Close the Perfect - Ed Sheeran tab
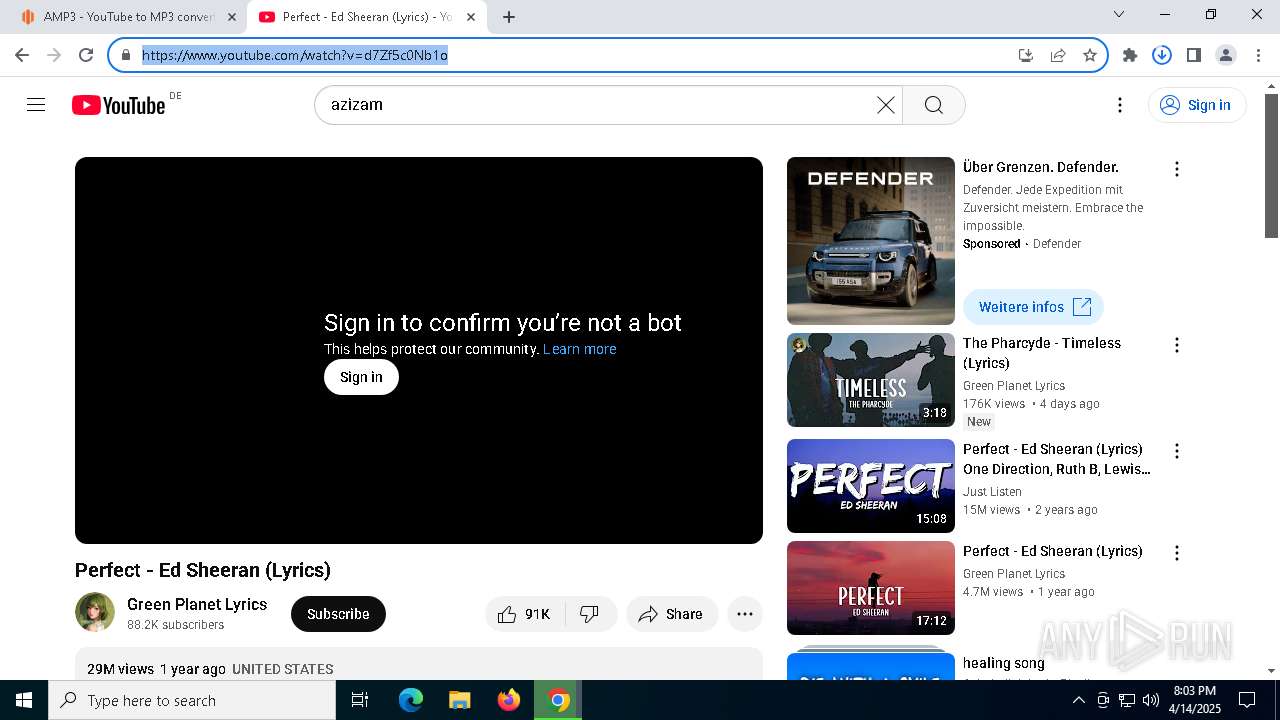The width and height of the screenshot is (1280, 720). click(x=471, y=17)
